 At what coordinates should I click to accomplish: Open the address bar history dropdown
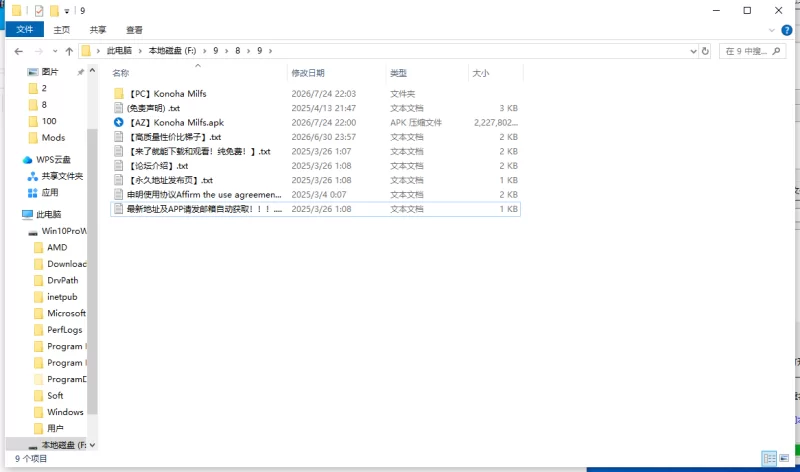point(693,51)
